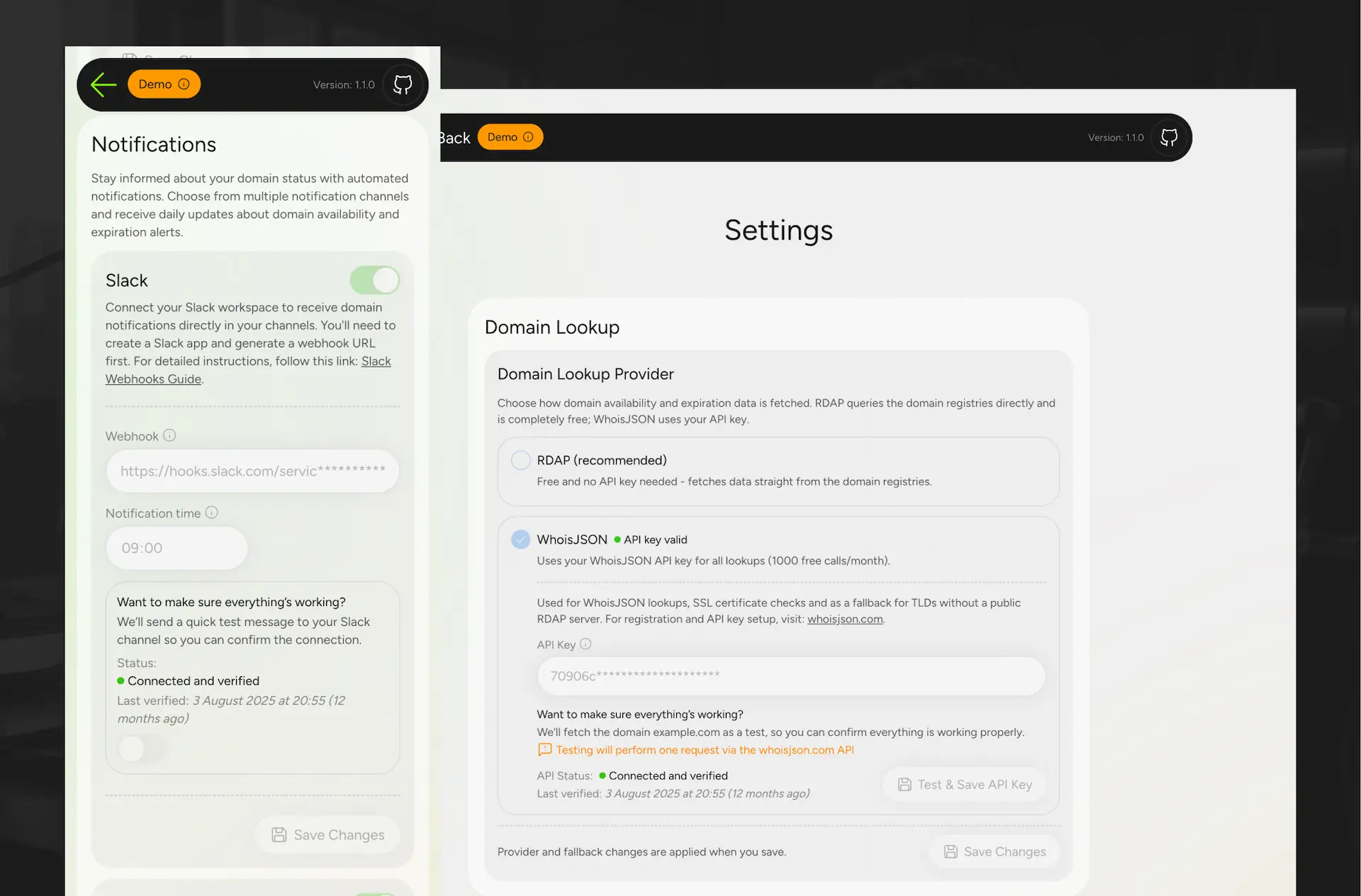Click 'Version: 1.1.0' text in Notifications panel header
This screenshot has width=1361, height=896.
pos(344,84)
